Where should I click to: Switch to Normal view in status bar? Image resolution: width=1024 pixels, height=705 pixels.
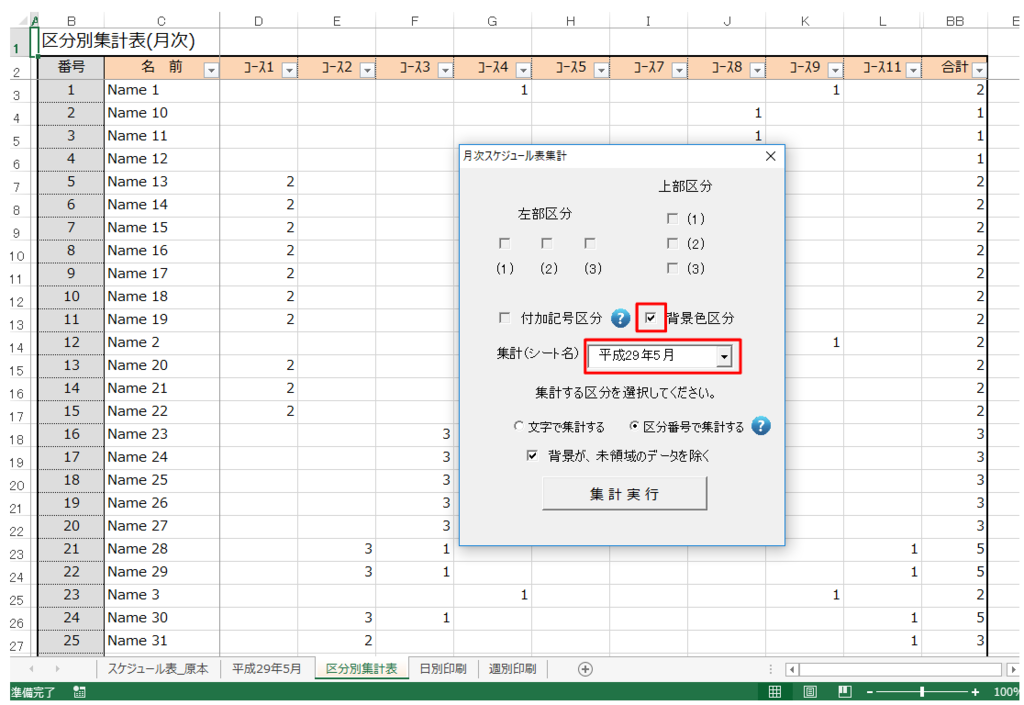pyautogui.click(x=774, y=692)
